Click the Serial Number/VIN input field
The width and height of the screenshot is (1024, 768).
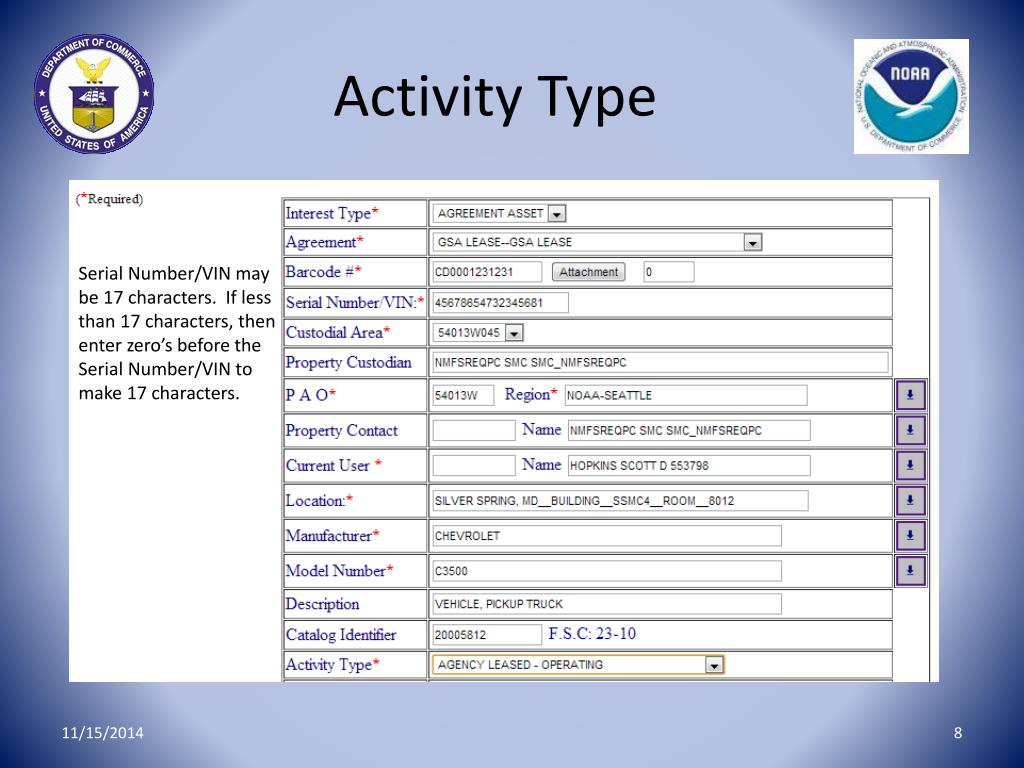(500, 303)
